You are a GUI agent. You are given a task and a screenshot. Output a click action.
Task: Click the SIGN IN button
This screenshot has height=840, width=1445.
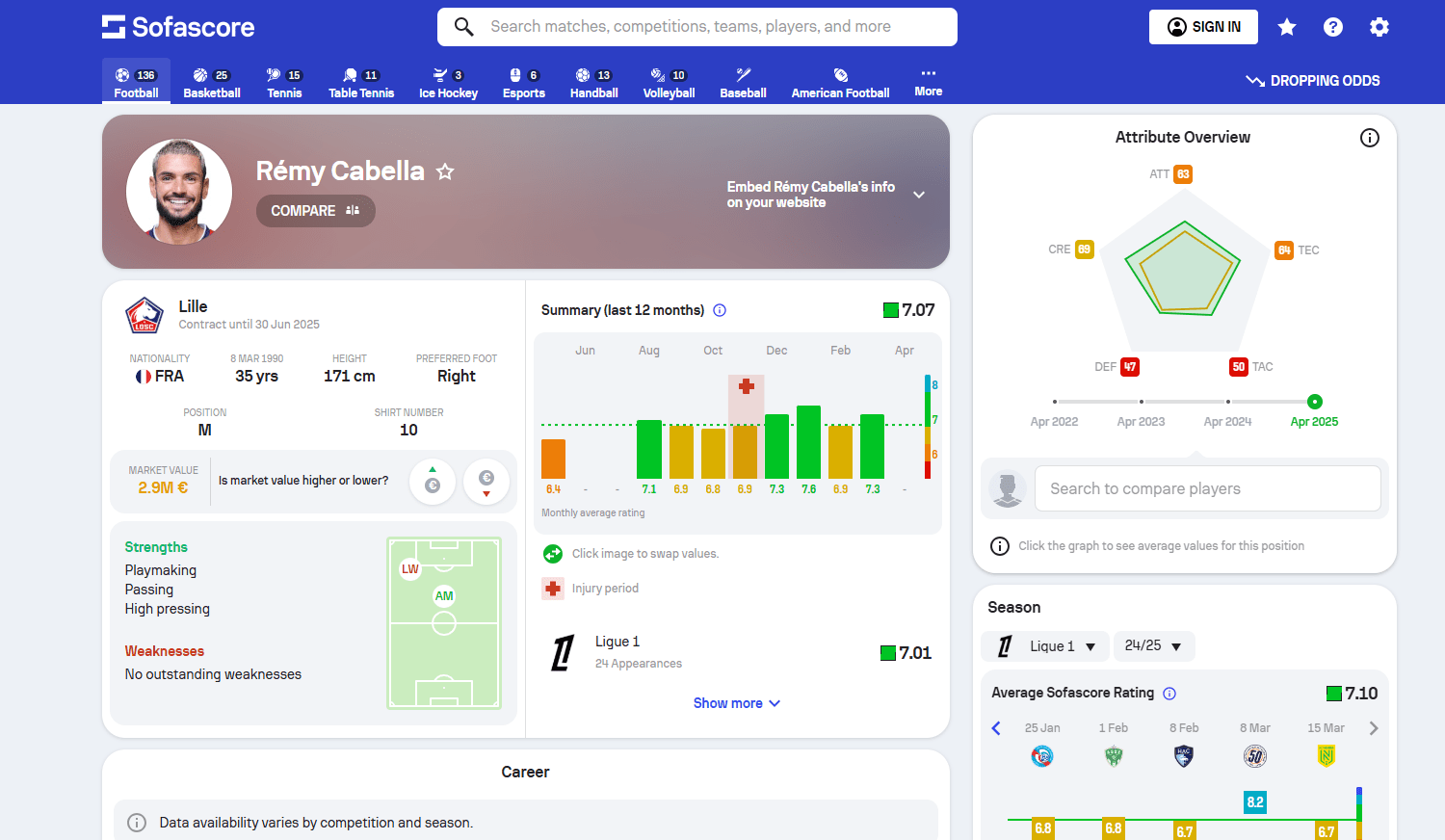coord(1203,27)
